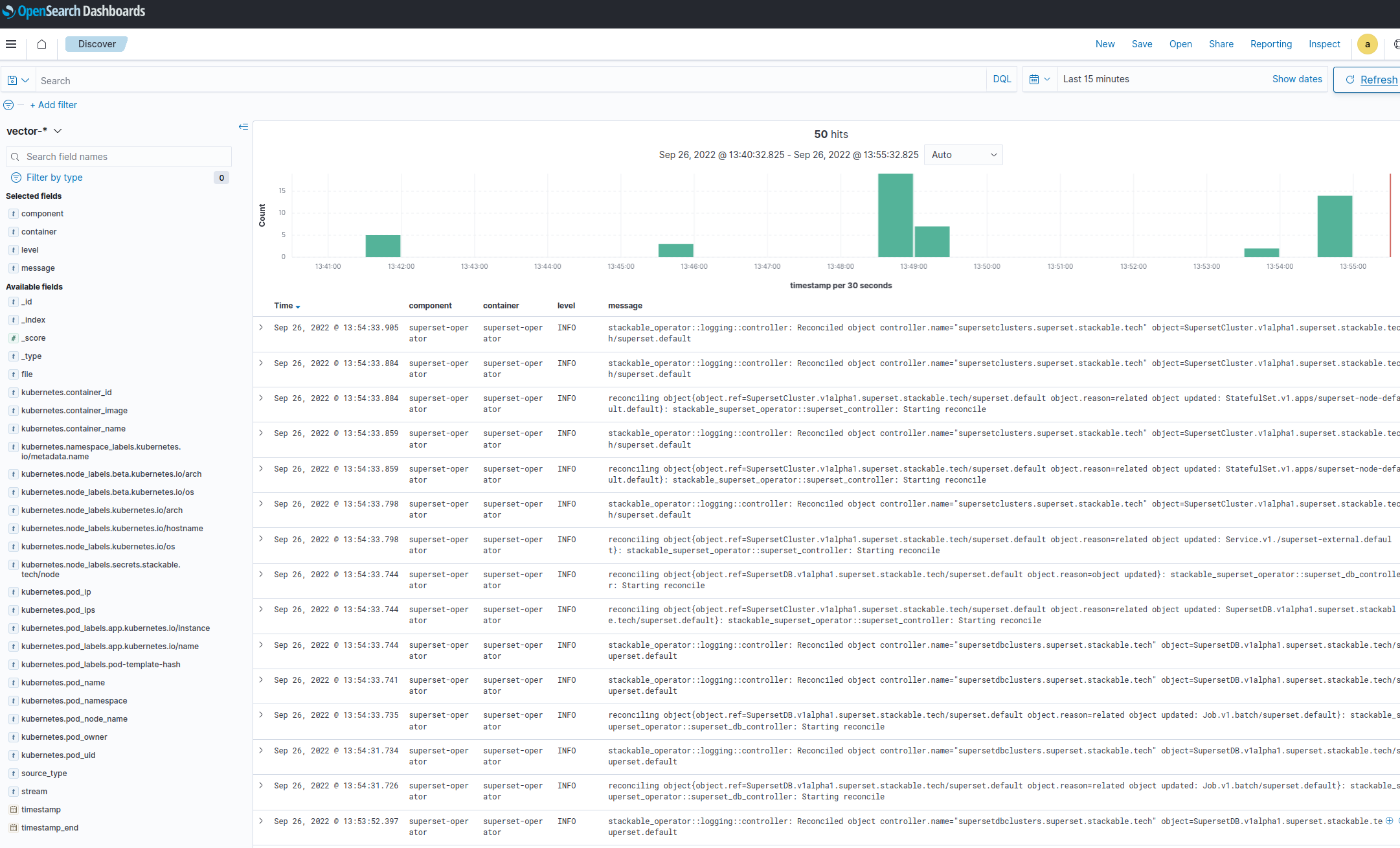Viewport: 1400px width, 848px height.
Task: Switch to the Discover tab
Action: pos(96,43)
